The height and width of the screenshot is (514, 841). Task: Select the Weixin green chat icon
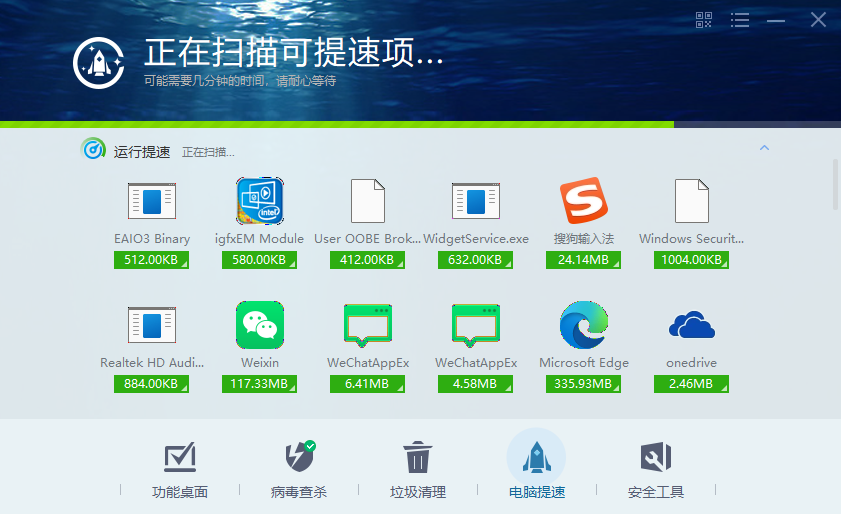click(x=260, y=325)
